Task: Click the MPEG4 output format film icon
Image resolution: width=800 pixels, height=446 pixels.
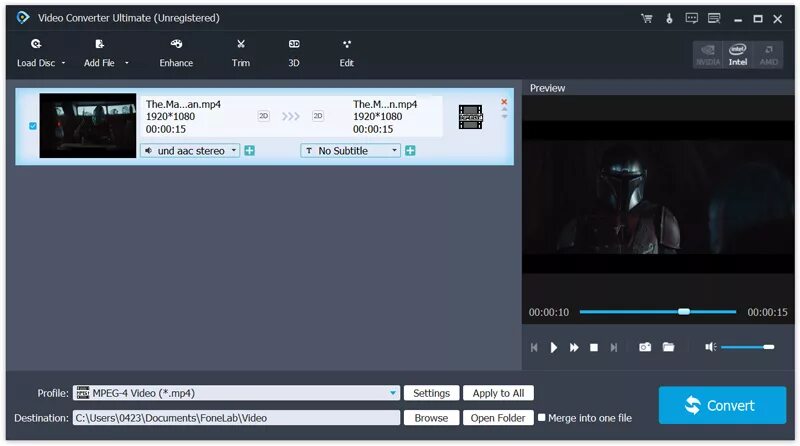Action: (470, 117)
